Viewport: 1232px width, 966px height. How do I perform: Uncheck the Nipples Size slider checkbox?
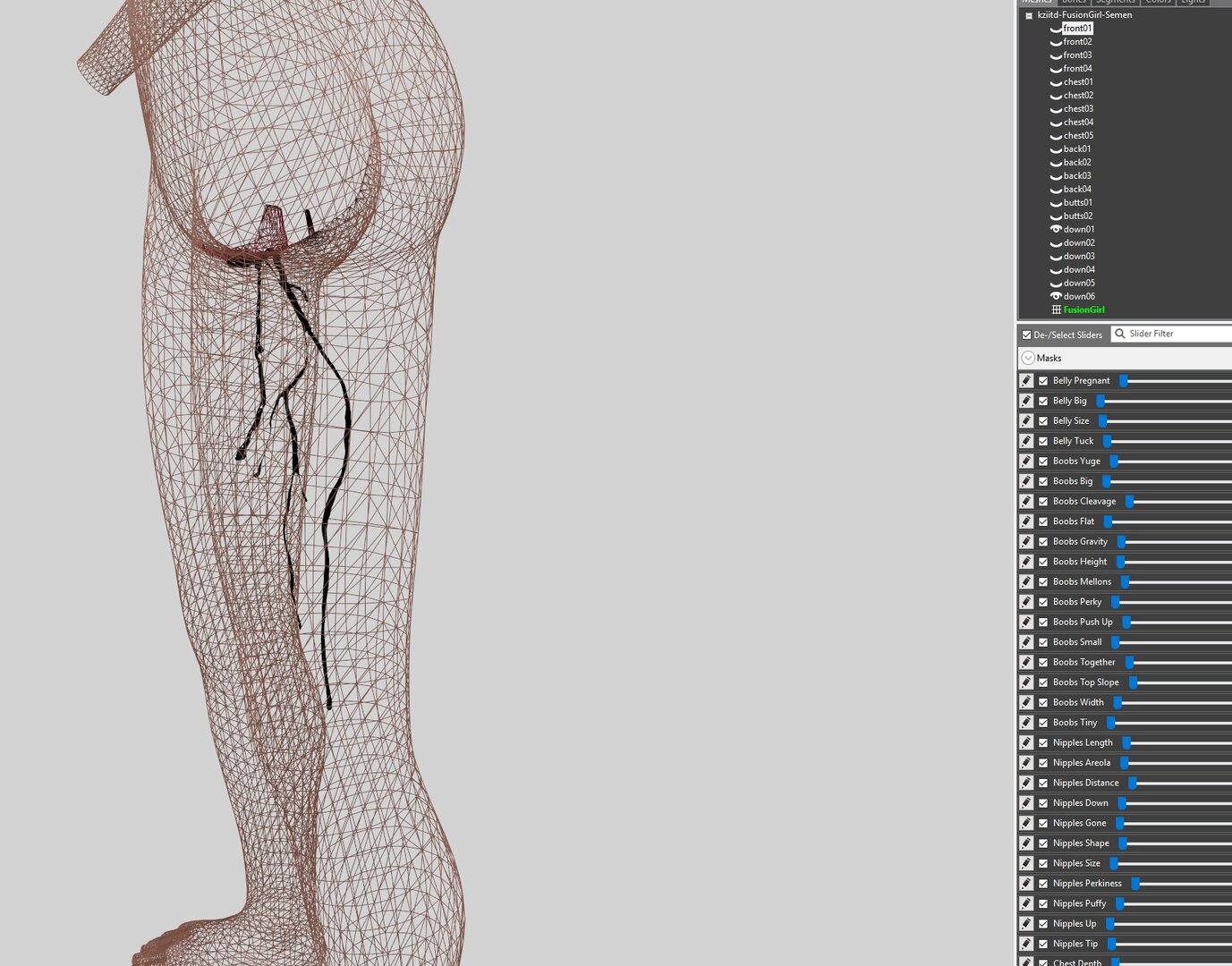click(x=1043, y=864)
